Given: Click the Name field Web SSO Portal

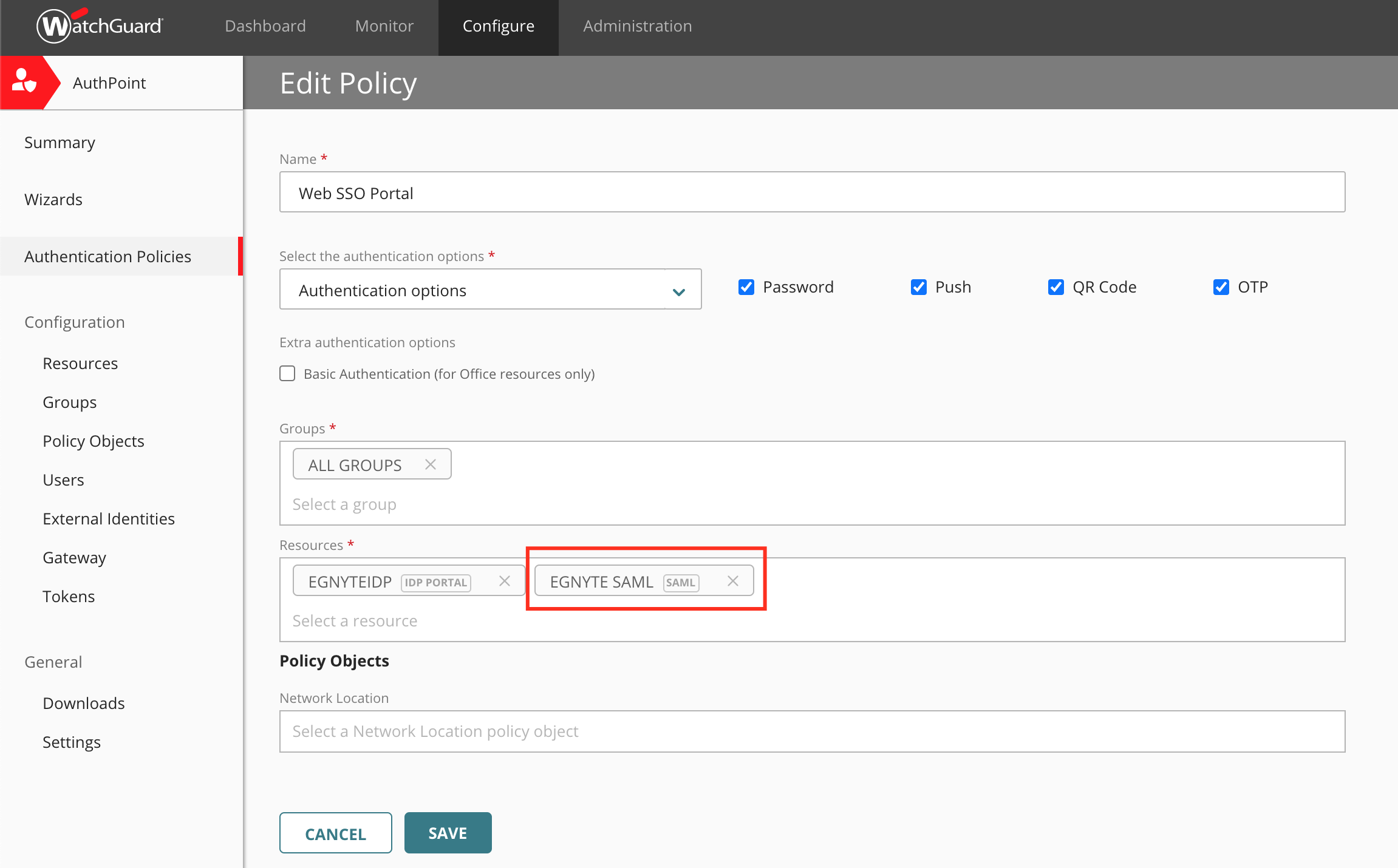Looking at the screenshot, I should tap(812, 192).
